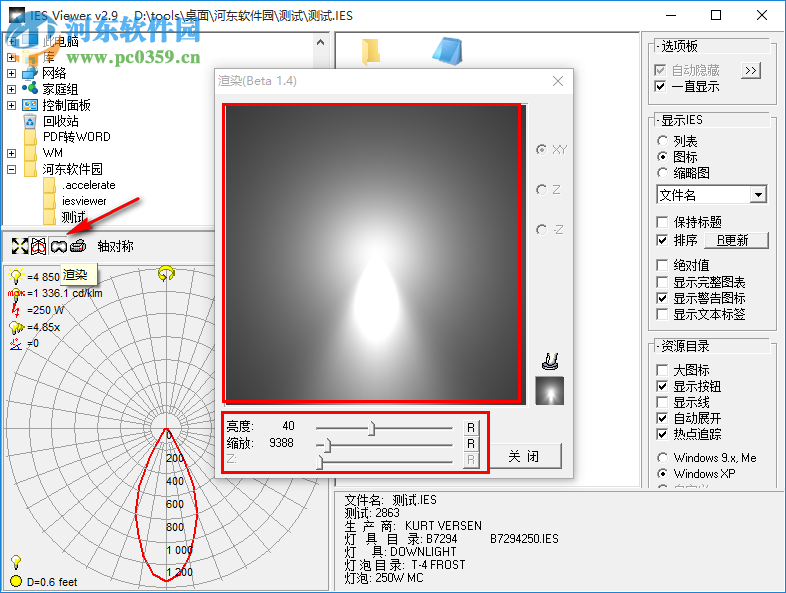Select the XY view radio button

541,149
